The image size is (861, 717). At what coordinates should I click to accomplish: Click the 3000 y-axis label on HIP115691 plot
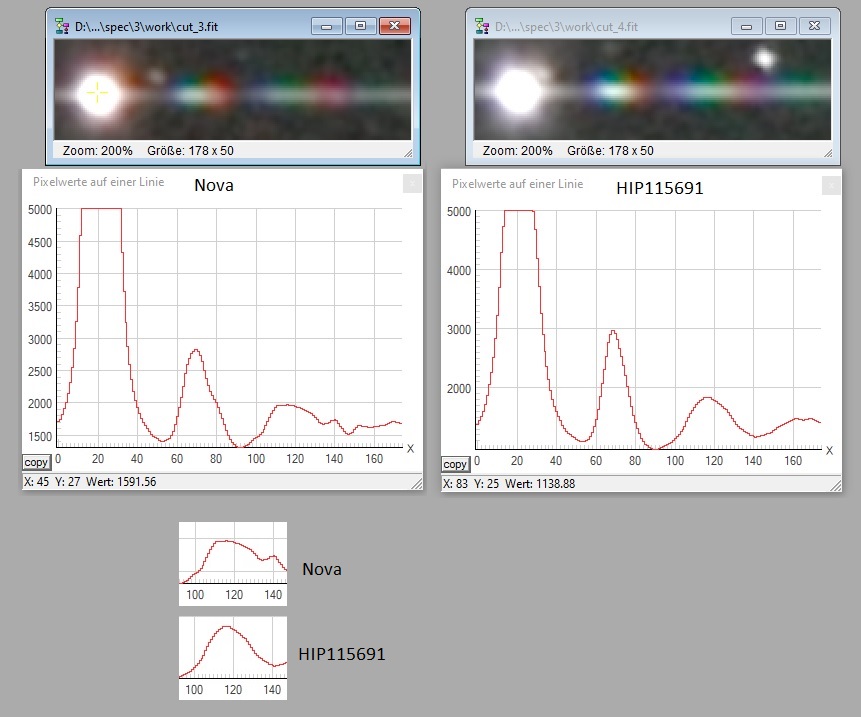coord(459,329)
